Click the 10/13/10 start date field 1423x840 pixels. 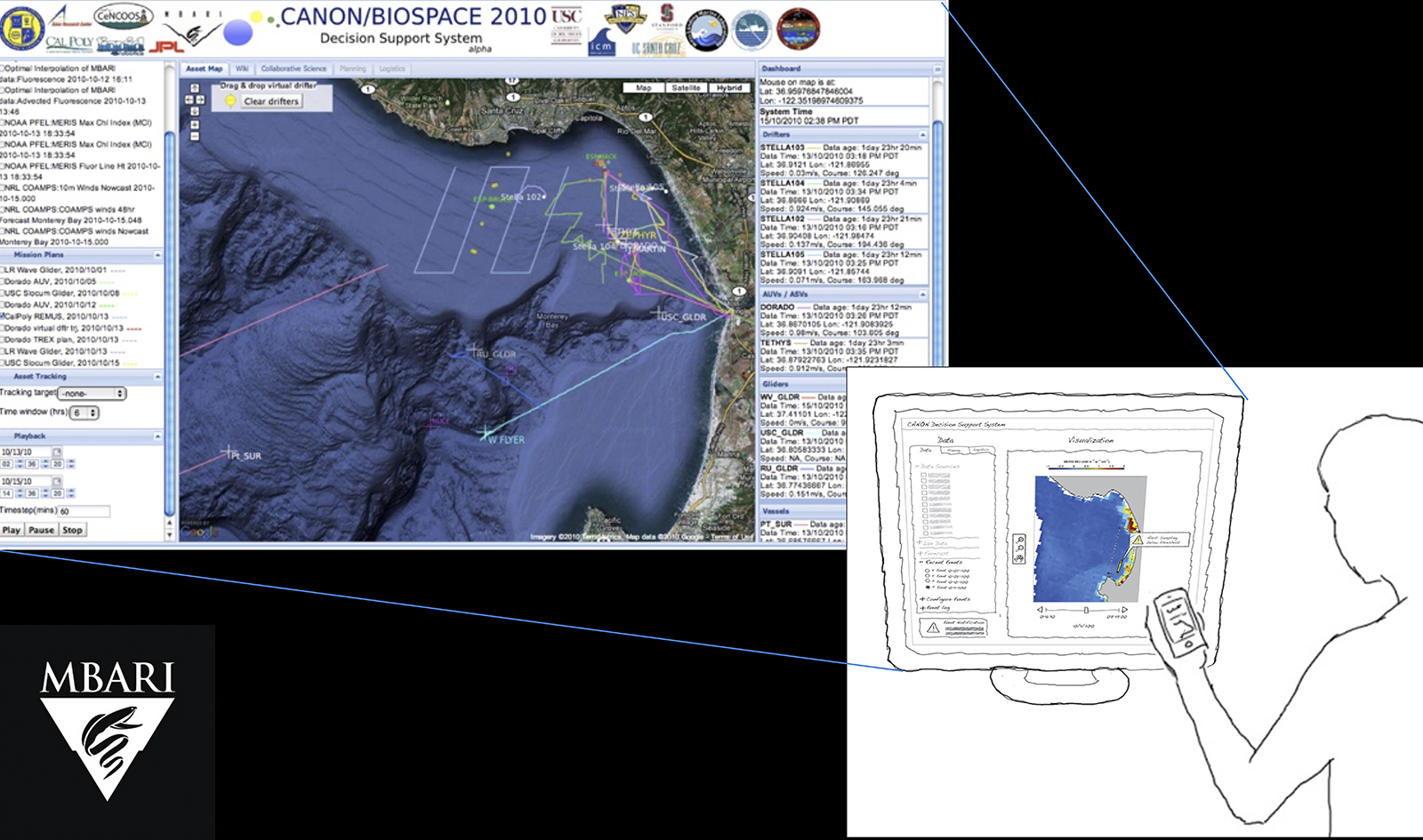25,452
